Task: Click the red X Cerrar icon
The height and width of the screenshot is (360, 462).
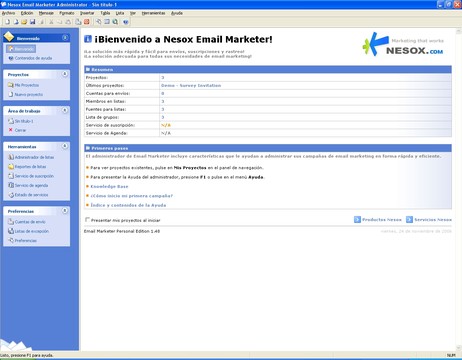Action: pyautogui.click(x=11, y=130)
